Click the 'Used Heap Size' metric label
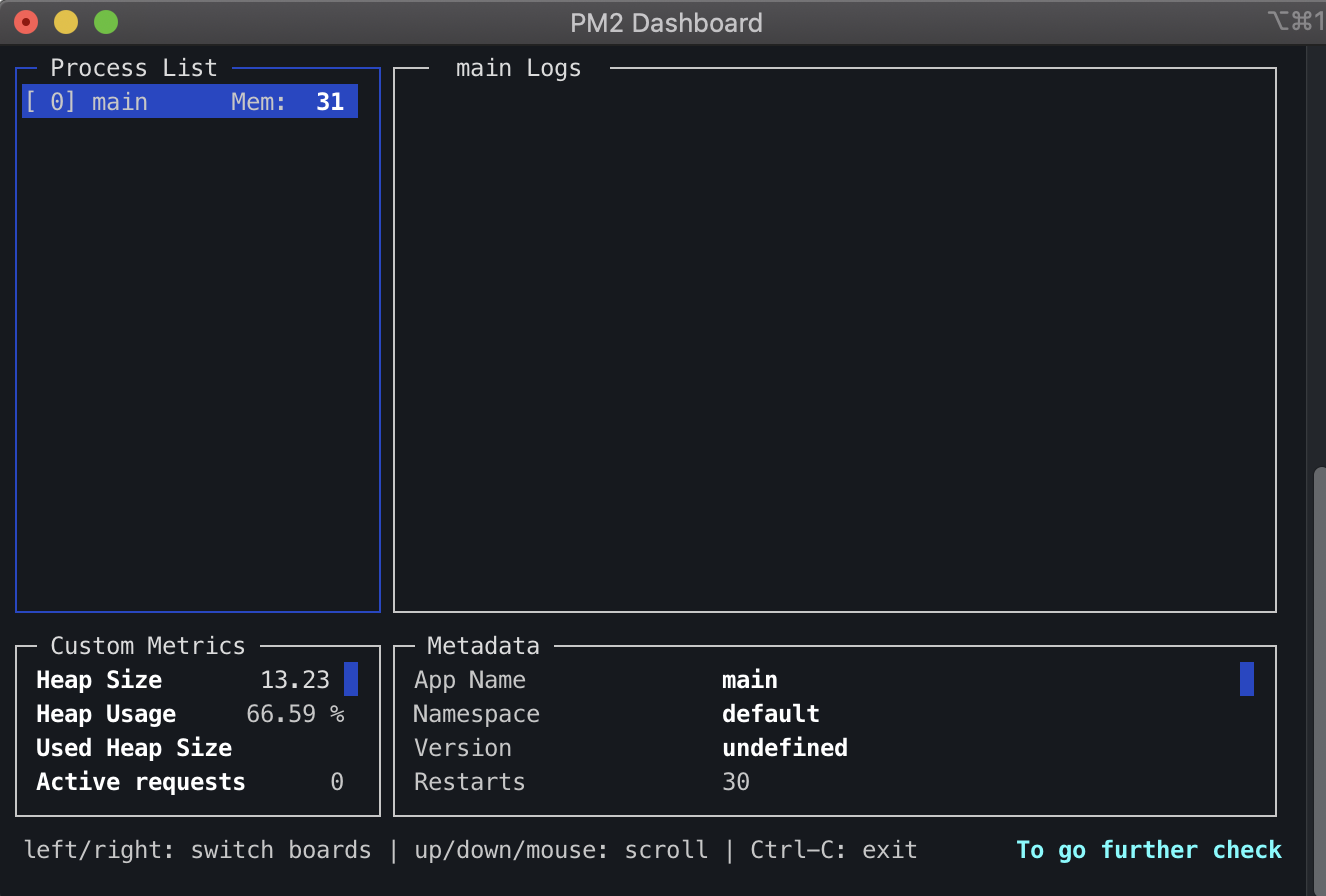 [x=134, y=748]
